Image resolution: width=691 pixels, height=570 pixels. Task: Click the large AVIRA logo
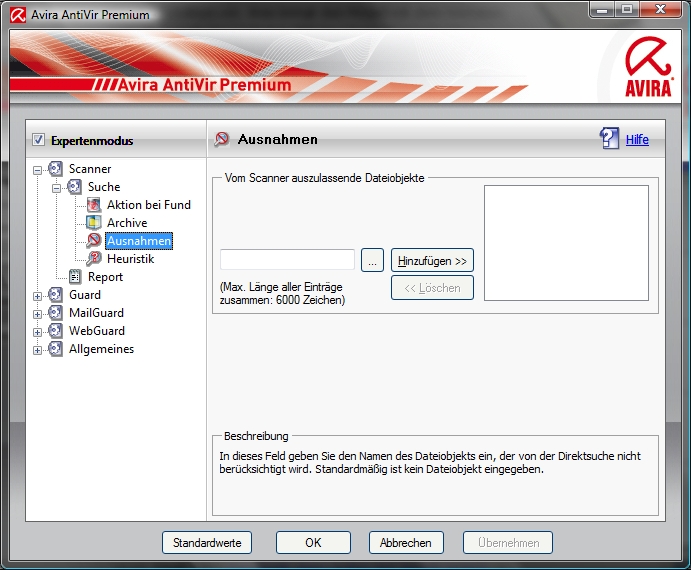[x=648, y=66]
